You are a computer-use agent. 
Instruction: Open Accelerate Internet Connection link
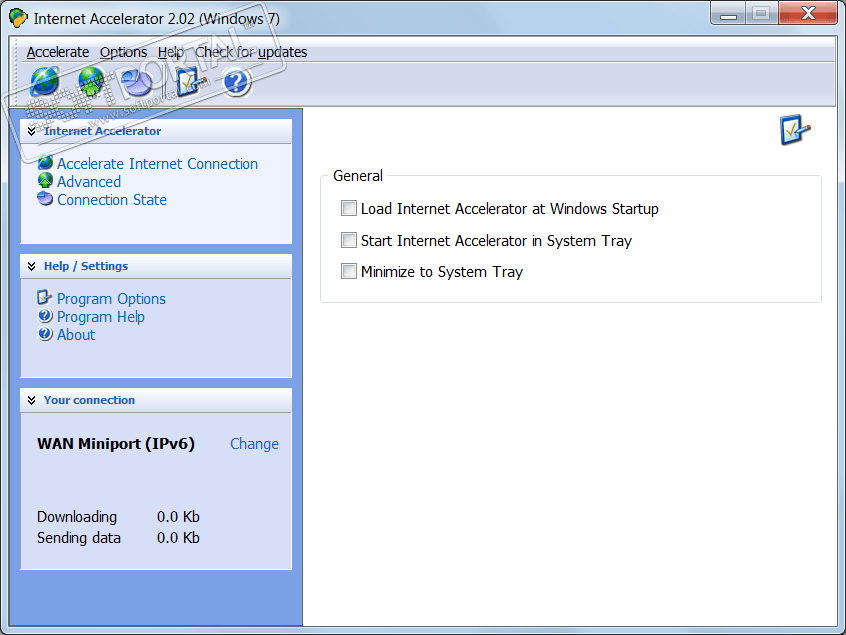point(158,163)
